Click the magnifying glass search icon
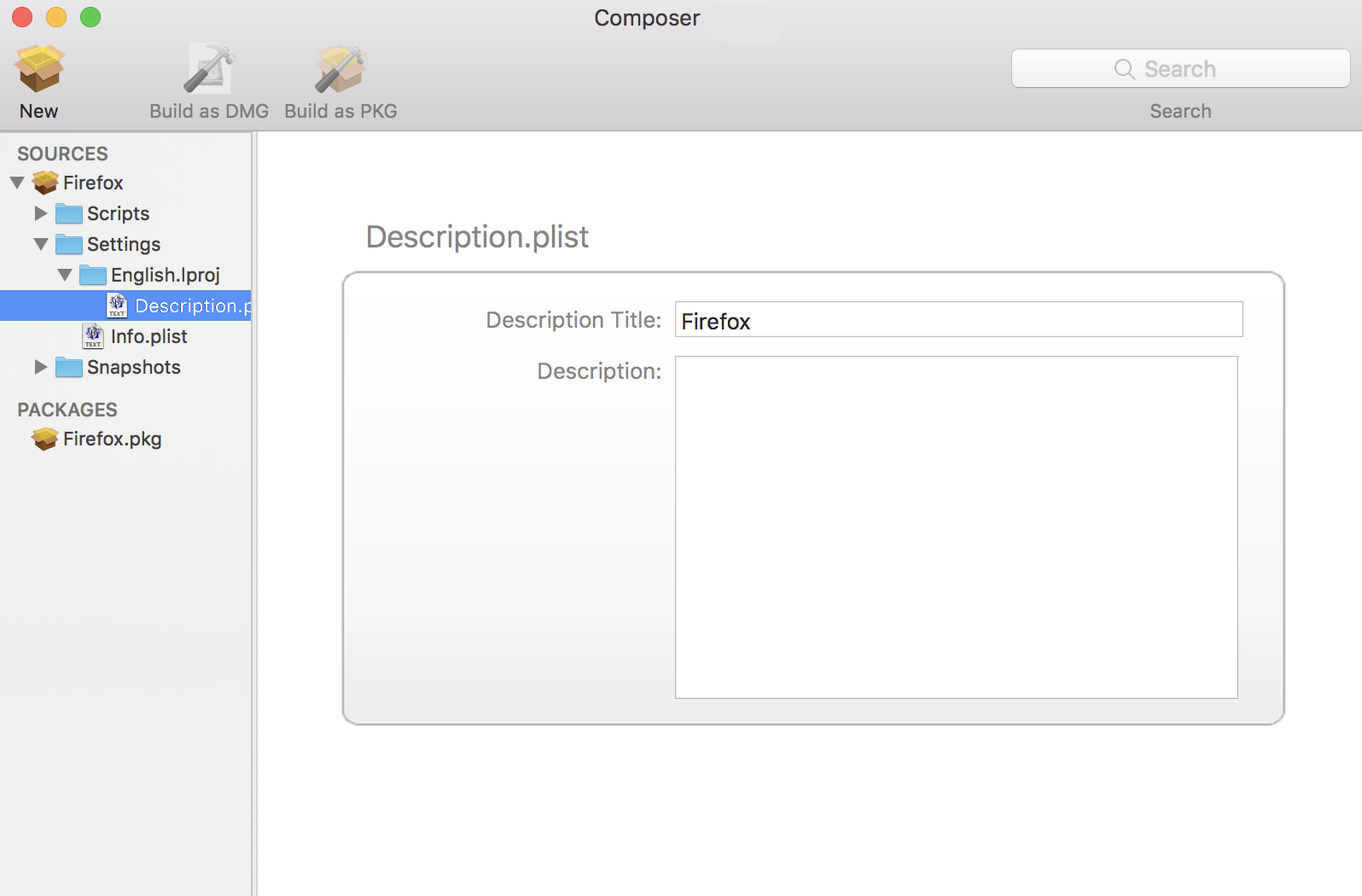 pyautogui.click(x=1124, y=69)
